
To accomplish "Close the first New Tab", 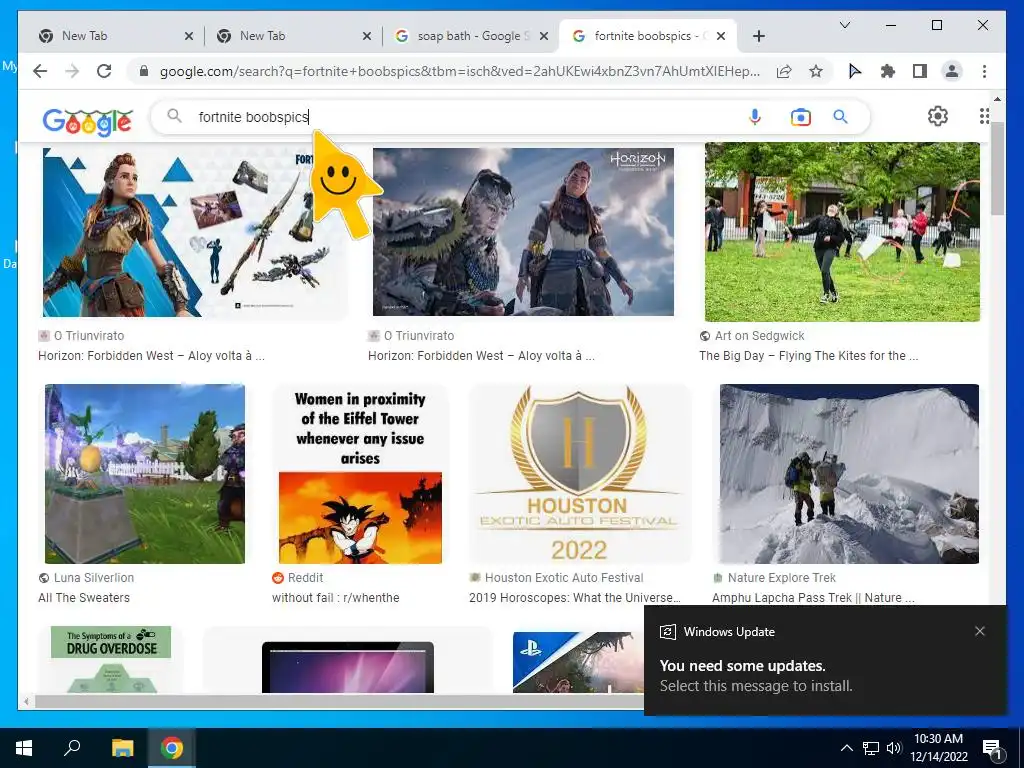I will click(189, 36).
